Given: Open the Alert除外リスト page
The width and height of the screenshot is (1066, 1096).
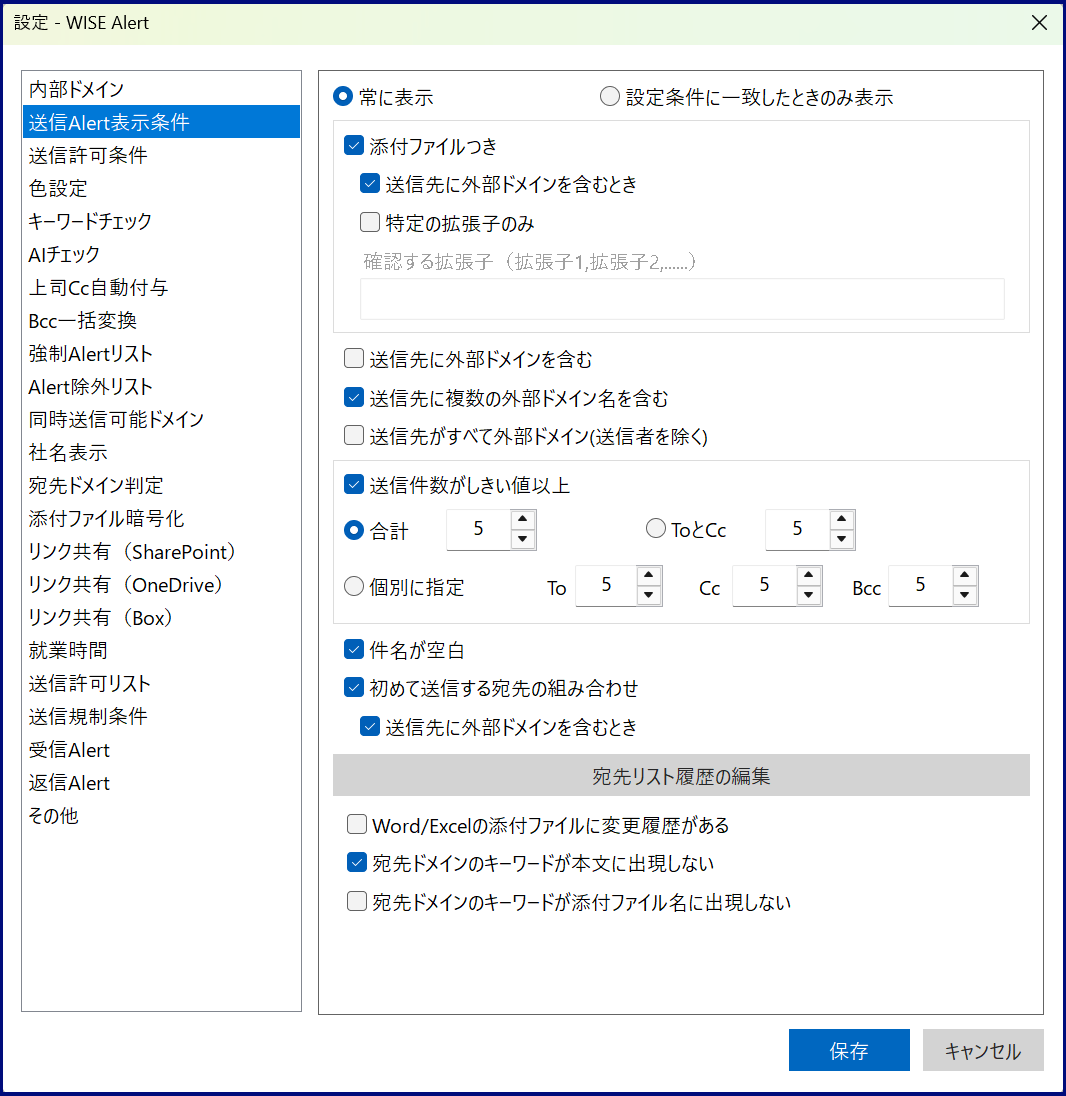Looking at the screenshot, I should point(161,387).
